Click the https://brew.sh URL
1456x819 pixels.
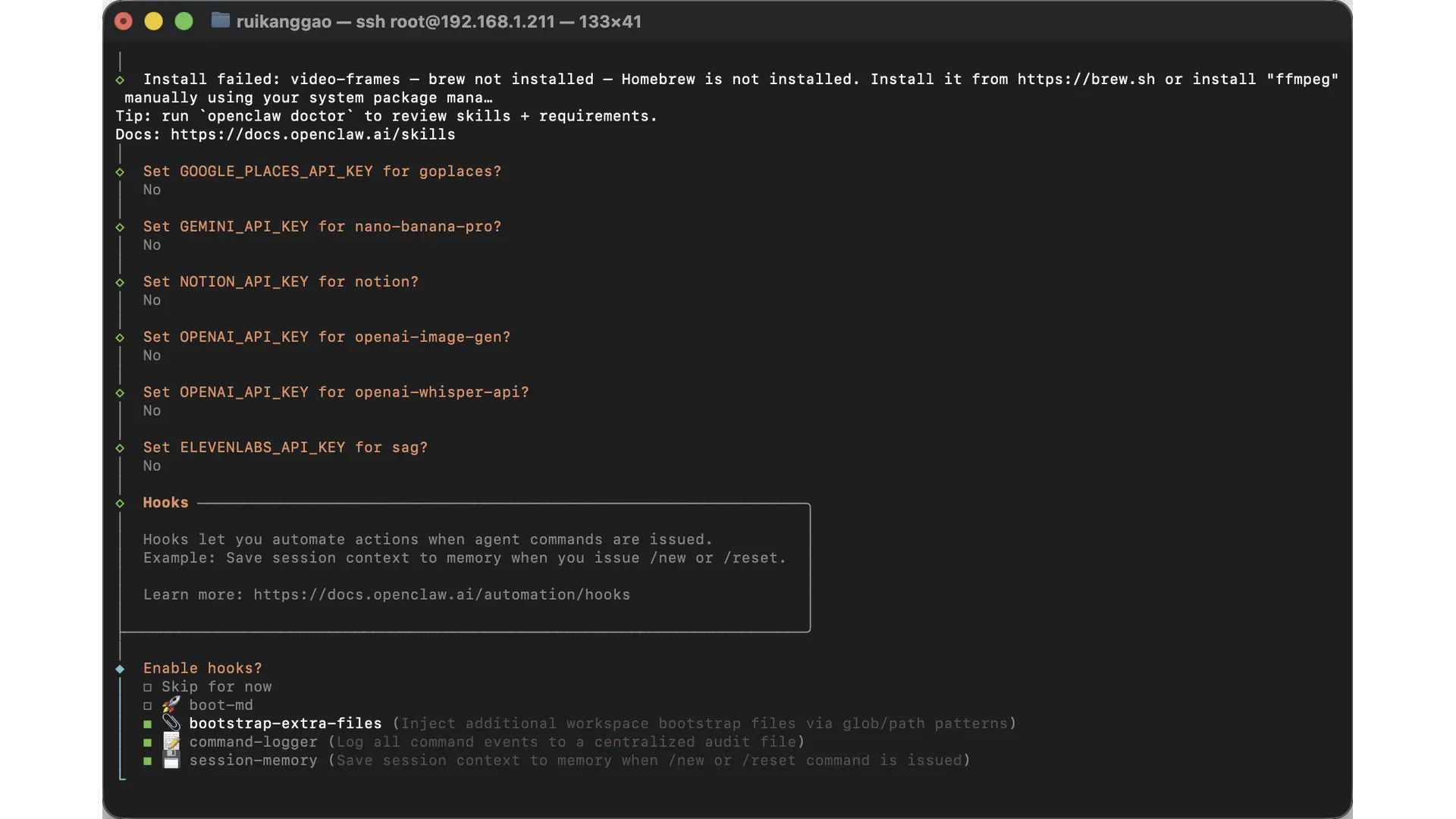[1086, 80]
